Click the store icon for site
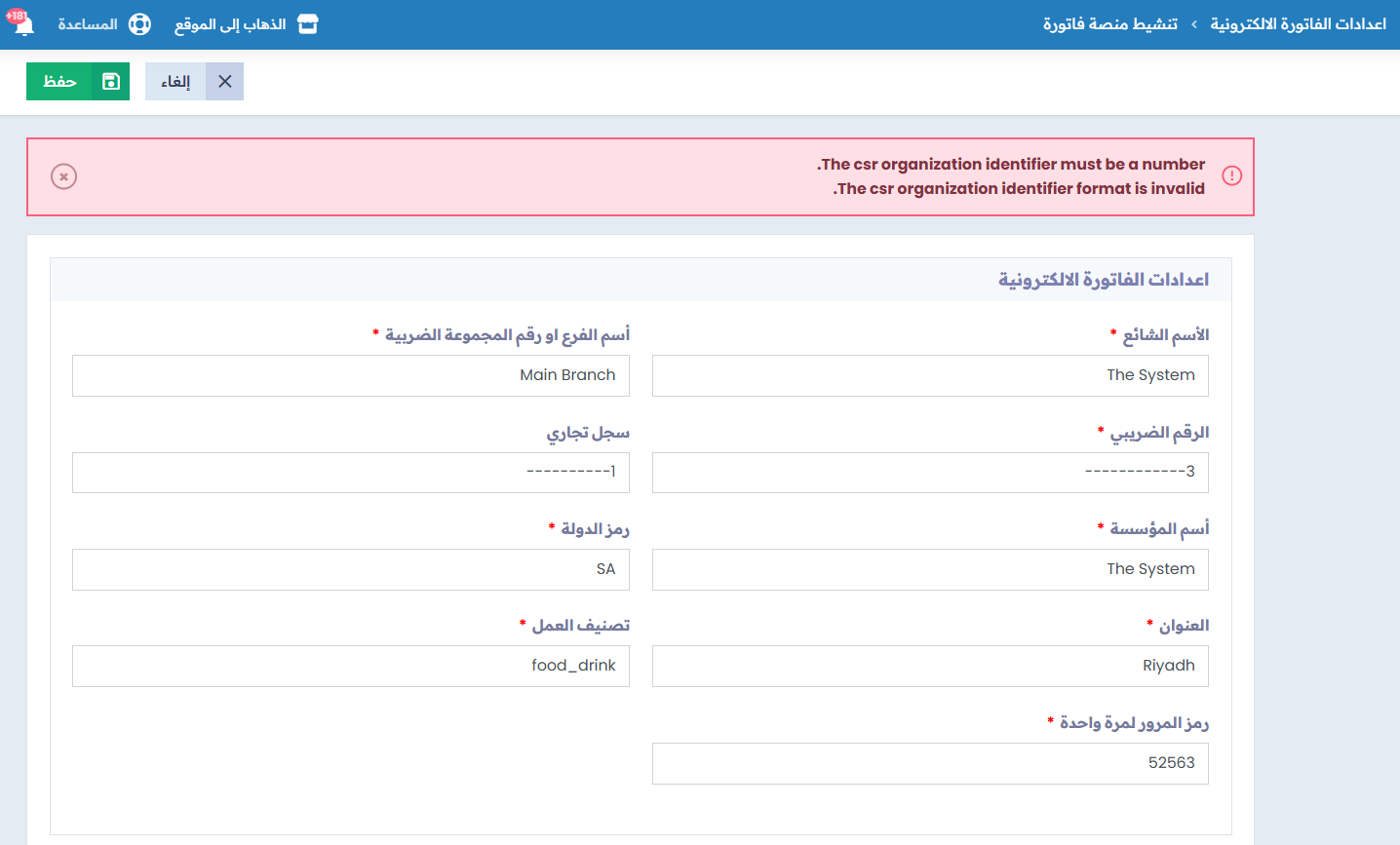Image resolution: width=1400 pixels, height=845 pixels. tap(308, 24)
